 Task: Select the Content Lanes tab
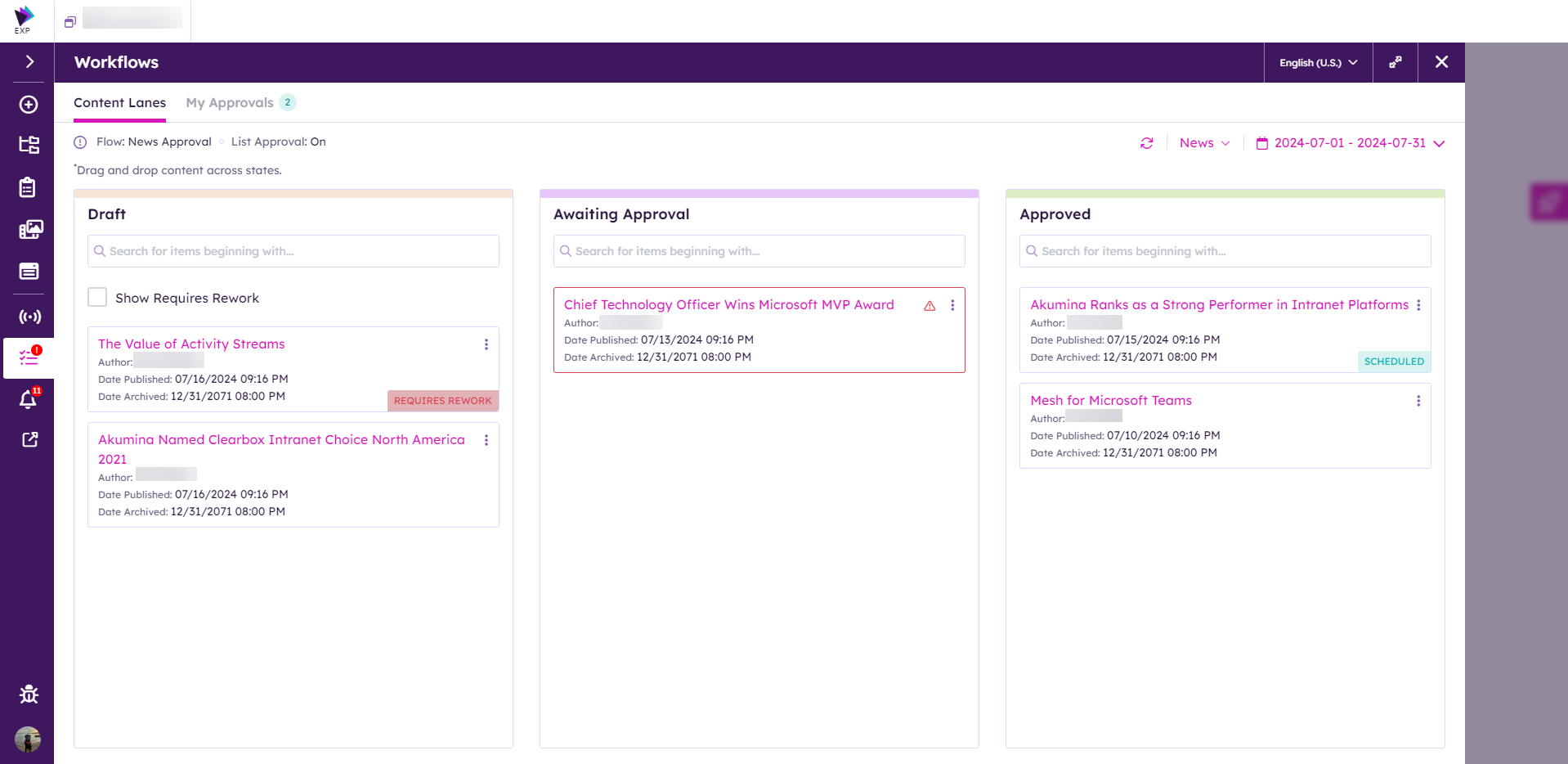[x=119, y=103]
